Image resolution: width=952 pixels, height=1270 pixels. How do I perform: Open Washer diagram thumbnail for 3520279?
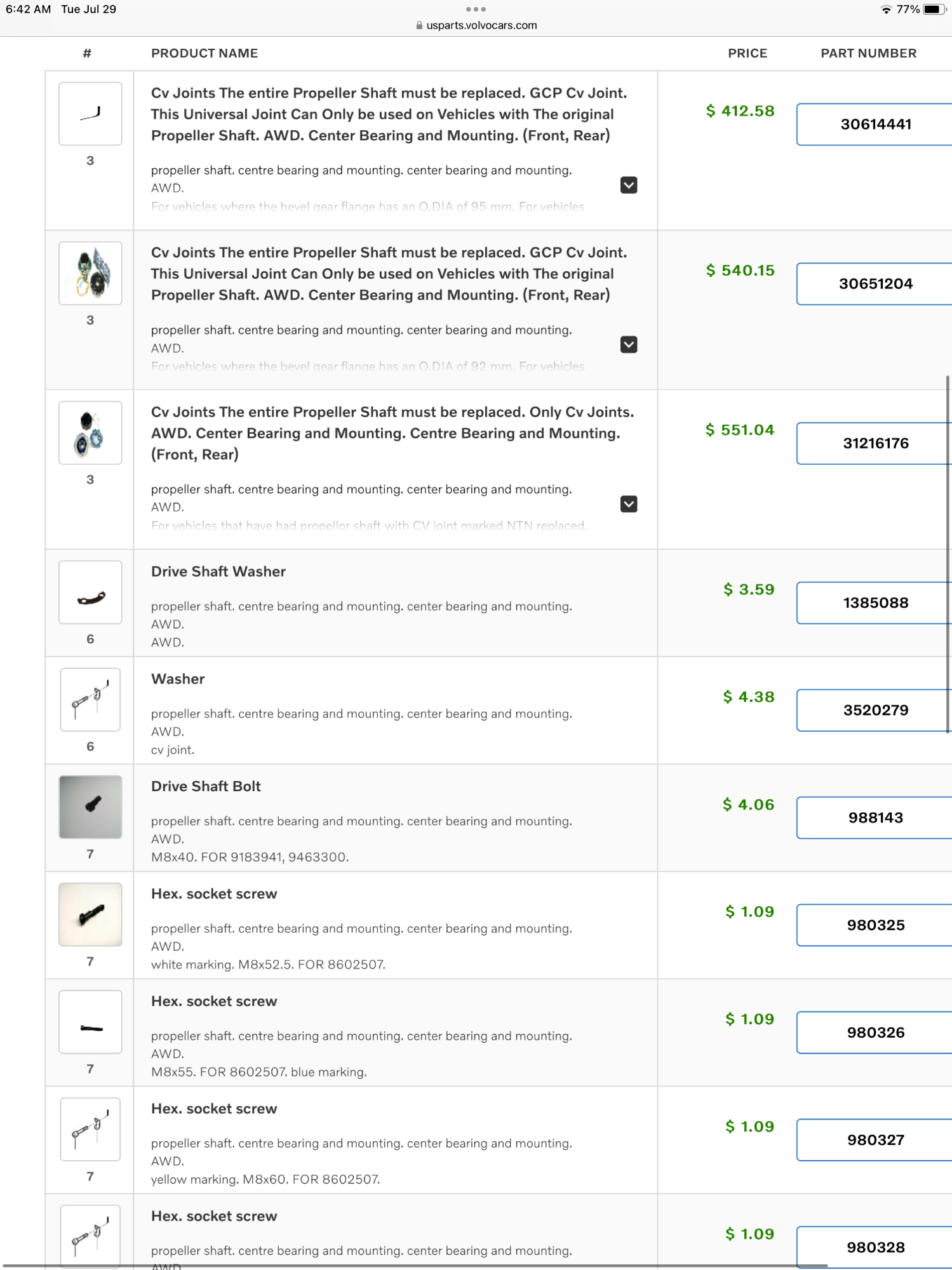pos(90,699)
